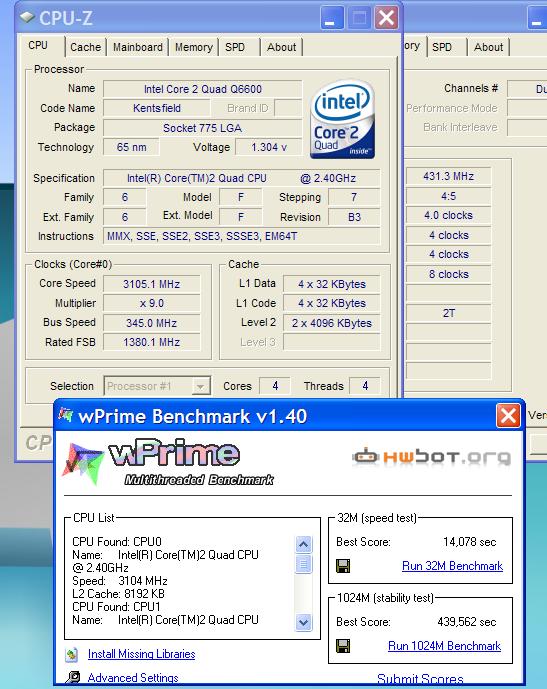Click the 32M best score 14,078 sec
Viewport: 547px width, 689px height.
pyautogui.click(x=469, y=542)
